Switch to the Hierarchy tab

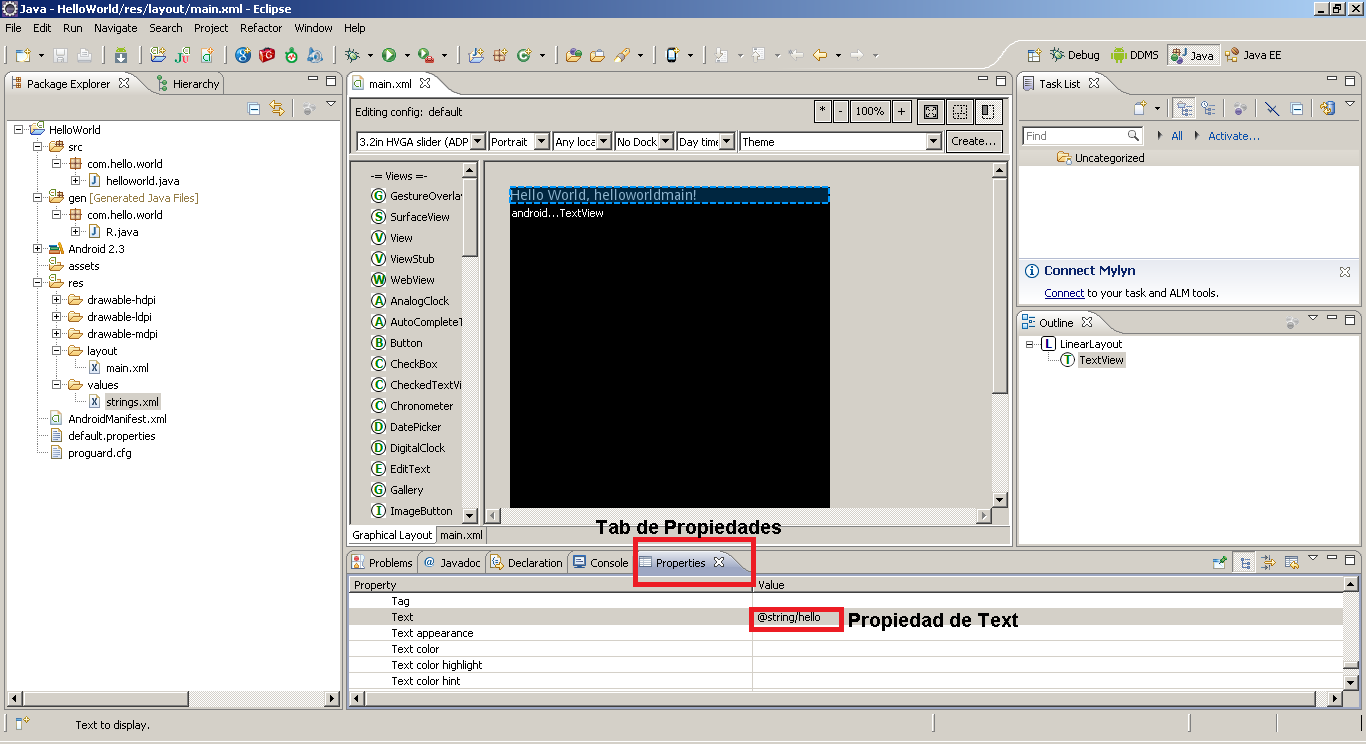click(x=187, y=84)
